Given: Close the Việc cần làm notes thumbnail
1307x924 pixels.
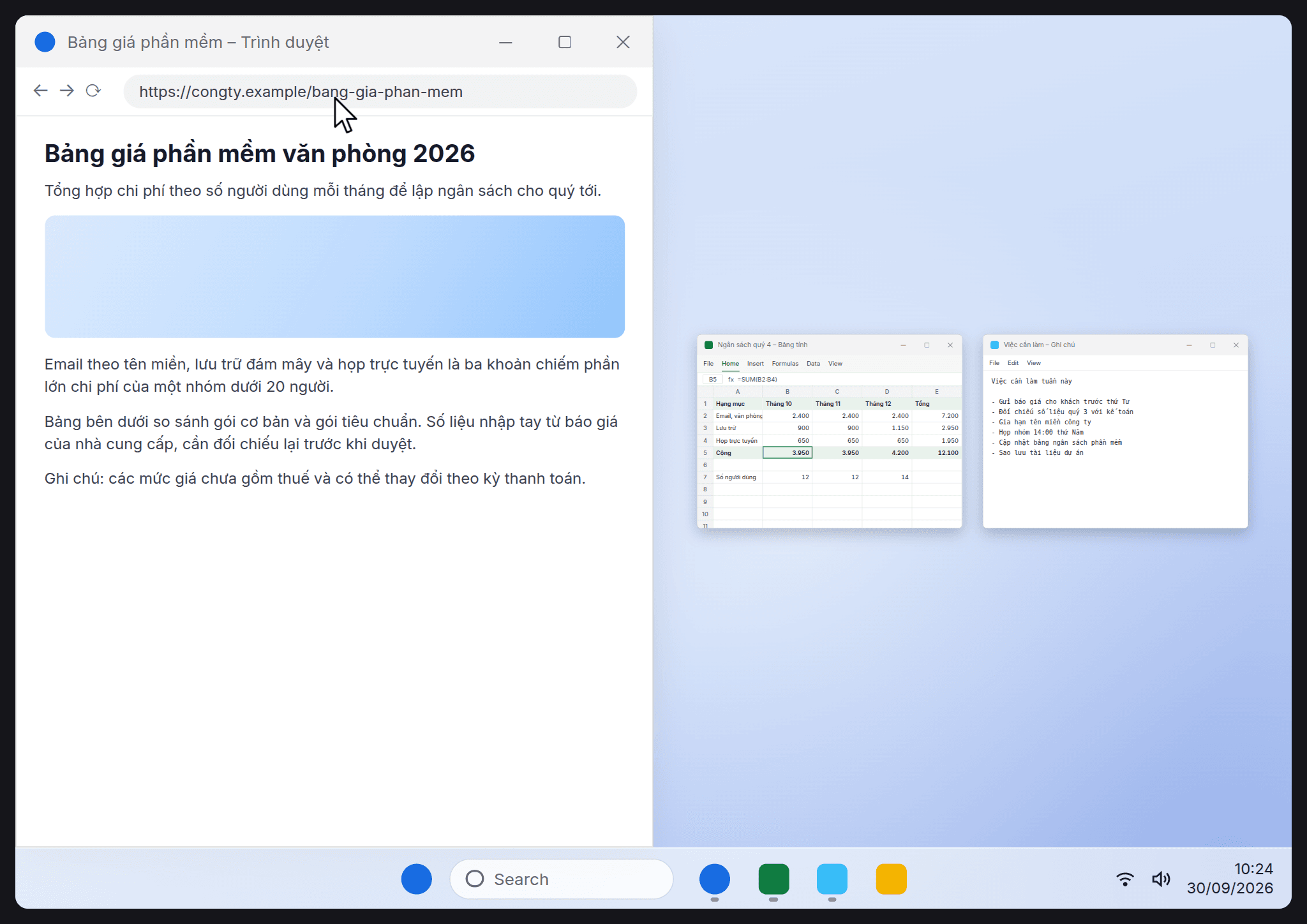Looking at the screenshot, I should 1236,345.
